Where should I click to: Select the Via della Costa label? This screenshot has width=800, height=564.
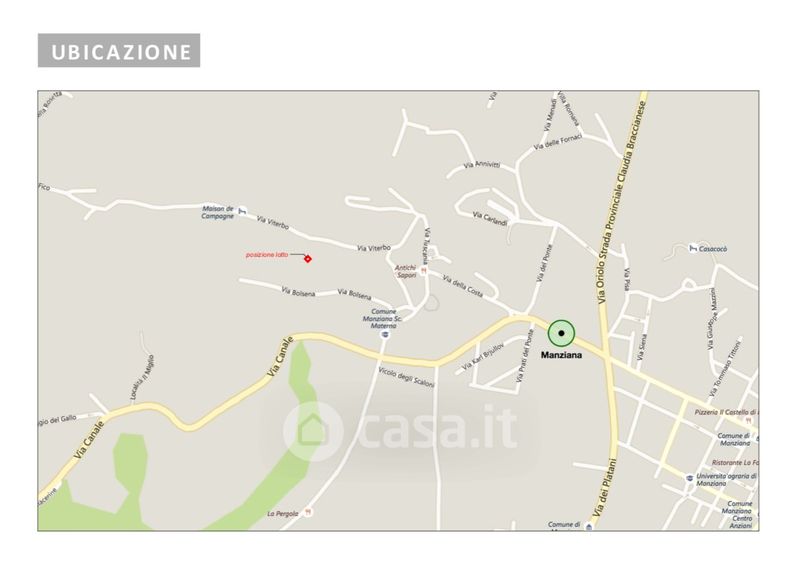click(462, 286)
